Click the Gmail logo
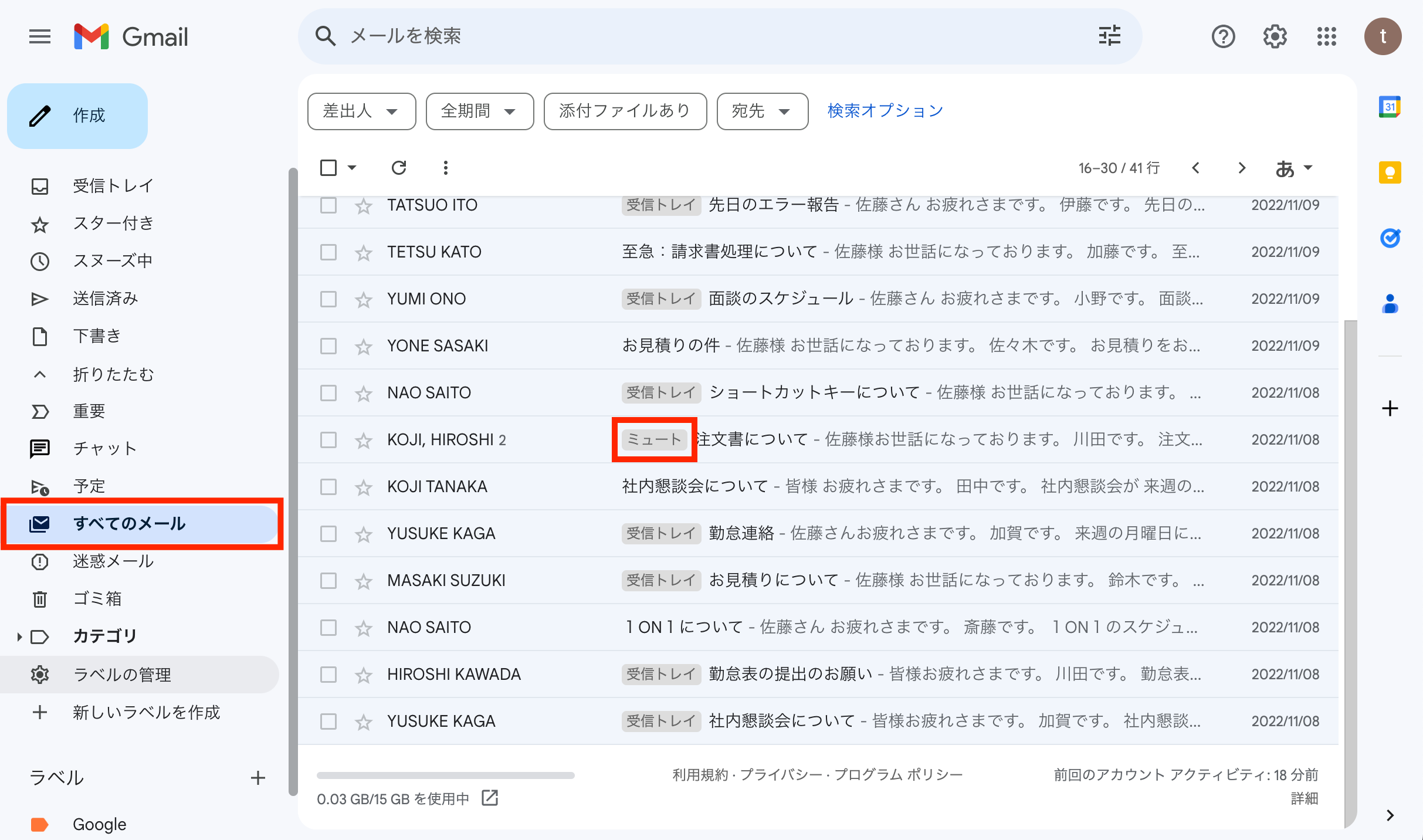The image size is (1423, 840). point(131,36)
